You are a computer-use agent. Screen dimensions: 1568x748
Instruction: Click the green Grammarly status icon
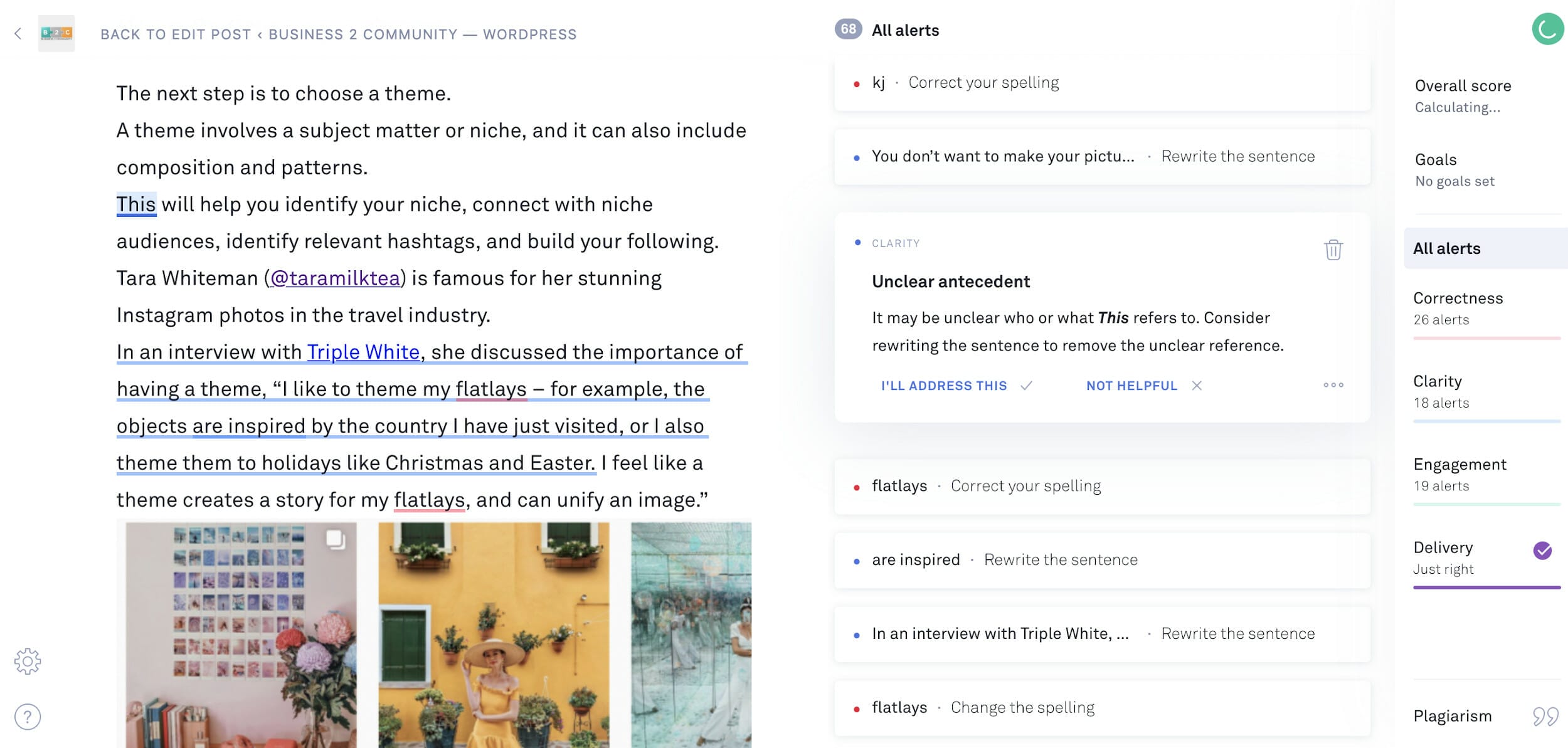coord(1547,29)
